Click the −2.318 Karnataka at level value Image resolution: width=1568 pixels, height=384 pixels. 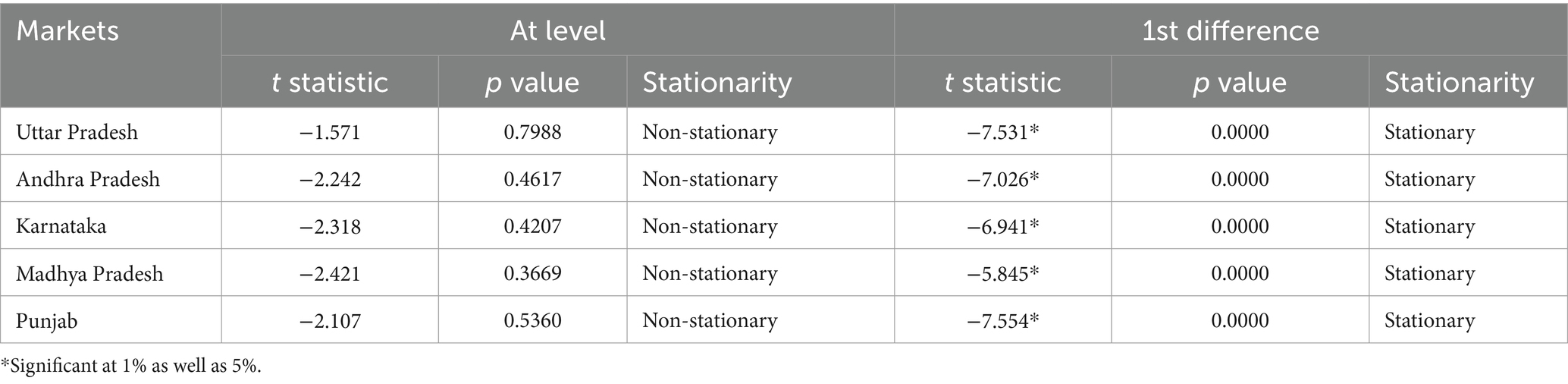(x=330, y=226)
